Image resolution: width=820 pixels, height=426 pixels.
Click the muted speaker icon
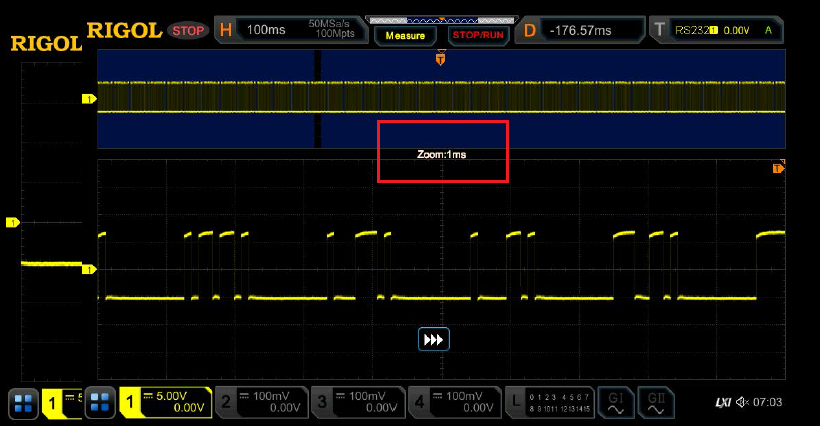[743, 403]
